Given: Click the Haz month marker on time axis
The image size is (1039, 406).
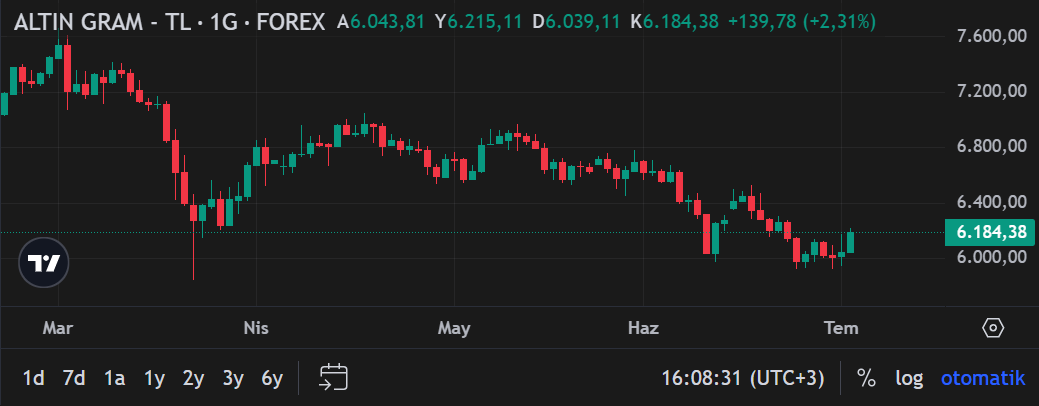Looking at the screenshot, I should pos(643,328).
